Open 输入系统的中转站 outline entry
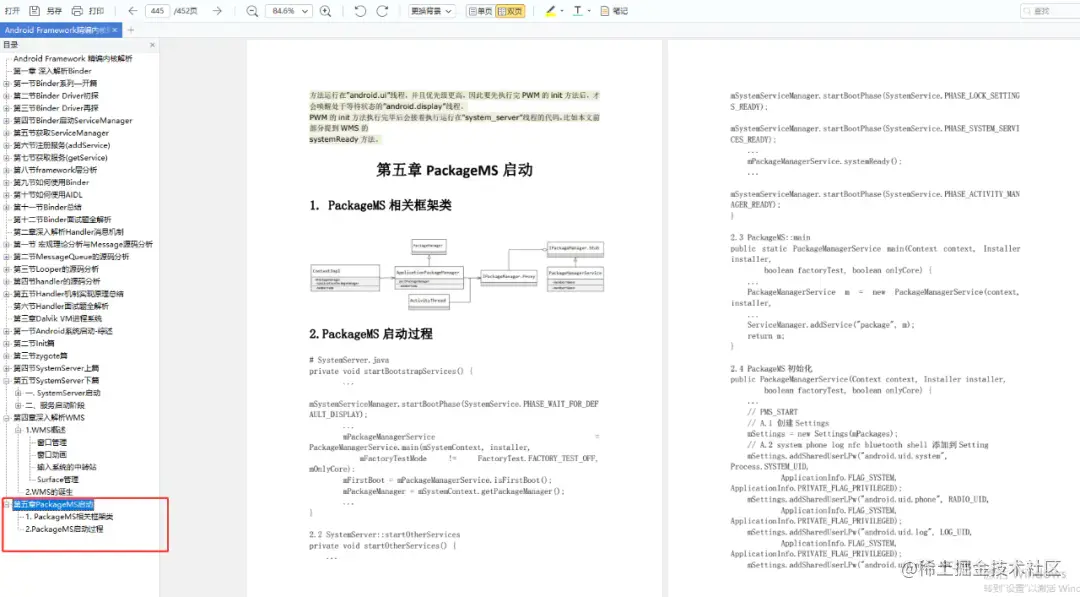Image resolution: width=1080 pixels, height=597 pixels. [x=67, y=468]
